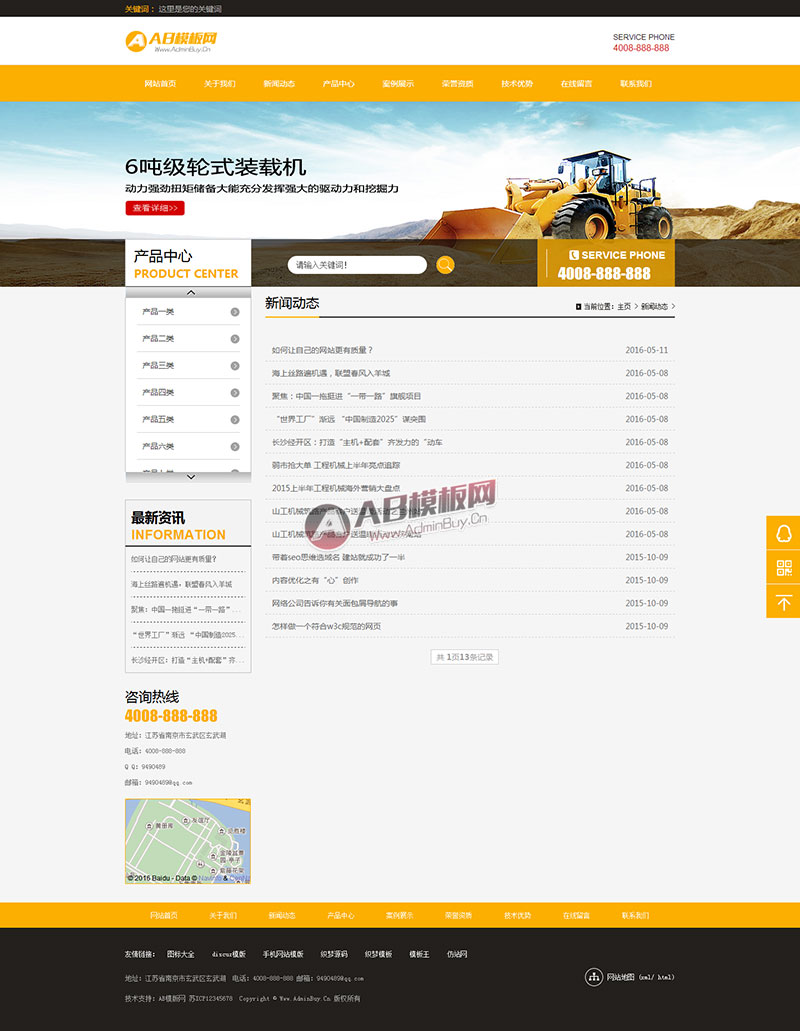Open 联系我们 in the footer navigation
This screenshot has width=800, height=1031.
click(x=636, y=915)
